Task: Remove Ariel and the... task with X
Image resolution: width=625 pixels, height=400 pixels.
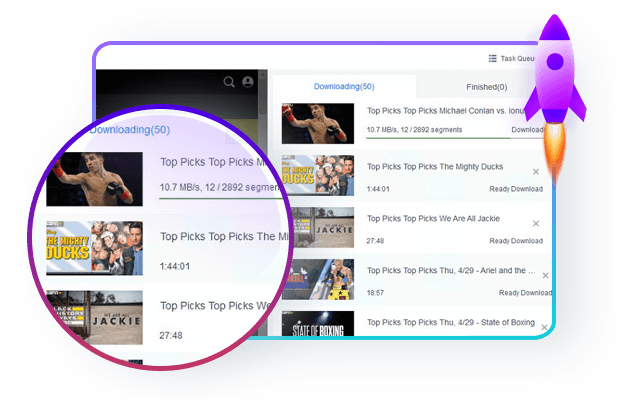Action: (545, 275)
